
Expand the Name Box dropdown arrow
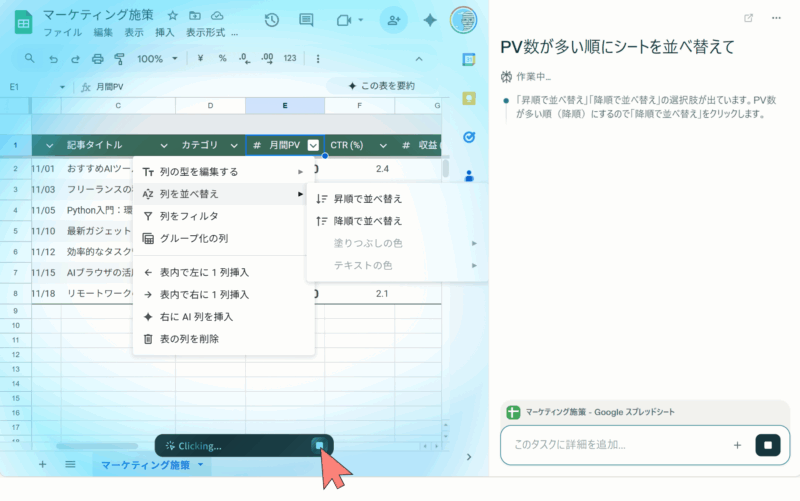click(x=62, y=87)
